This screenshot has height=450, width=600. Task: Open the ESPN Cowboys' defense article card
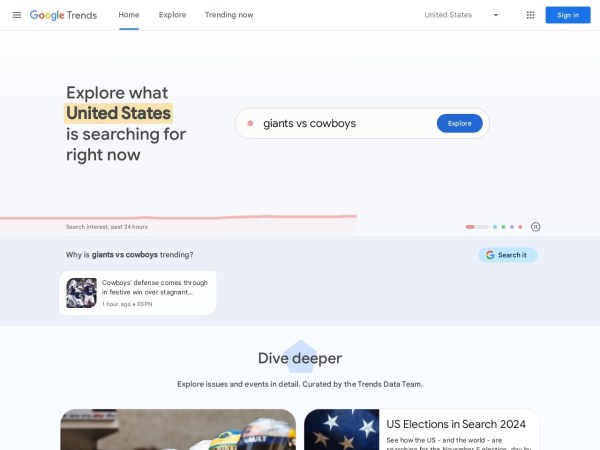point(138,293)
